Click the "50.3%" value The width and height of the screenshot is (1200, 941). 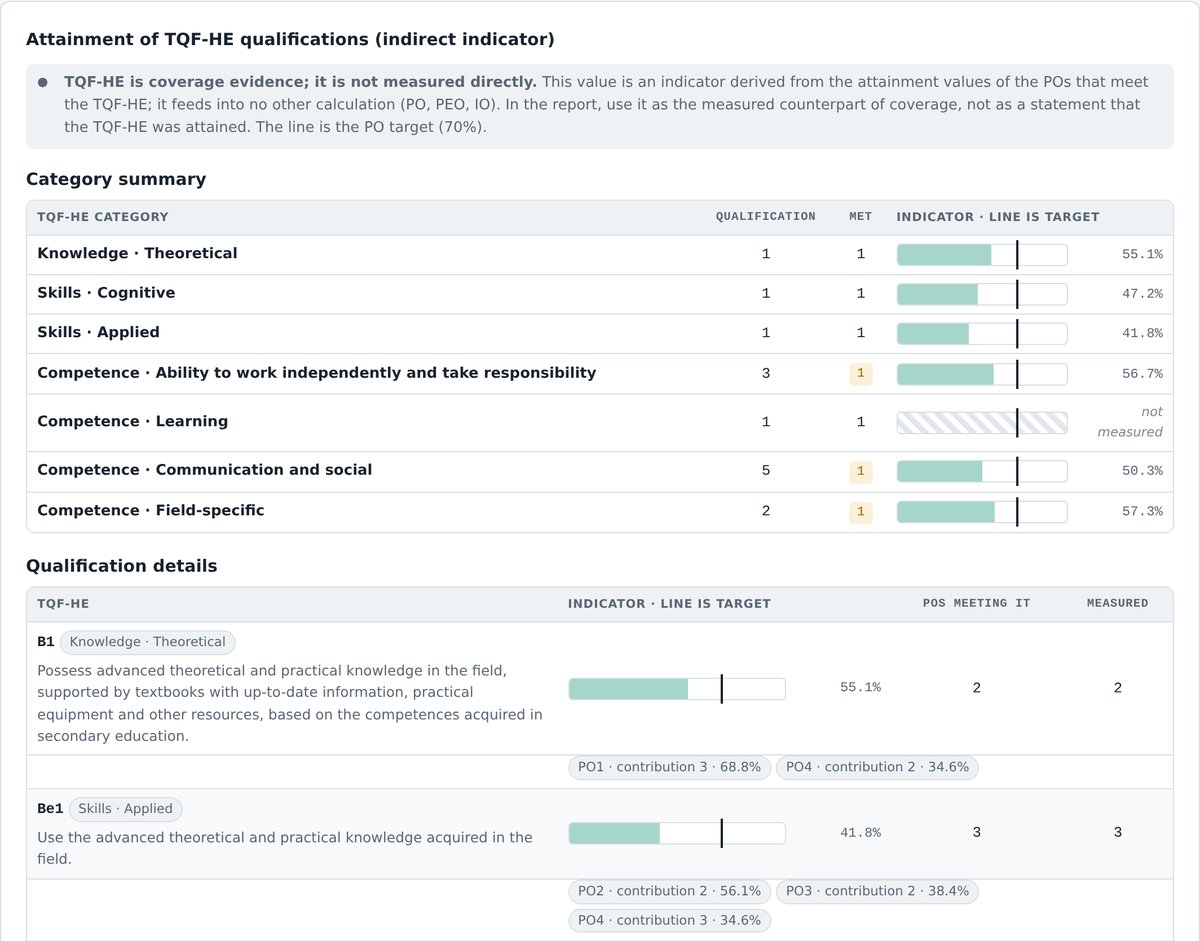click(1142, 471)
